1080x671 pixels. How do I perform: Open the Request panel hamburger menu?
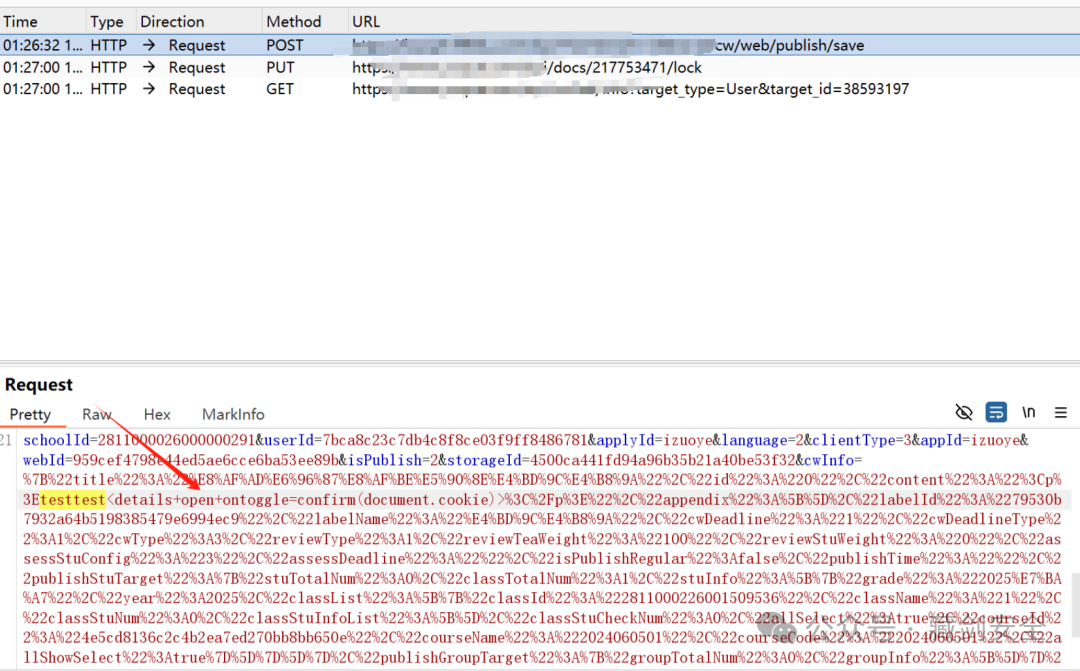pyautogui.click(x=1061, y=413)
